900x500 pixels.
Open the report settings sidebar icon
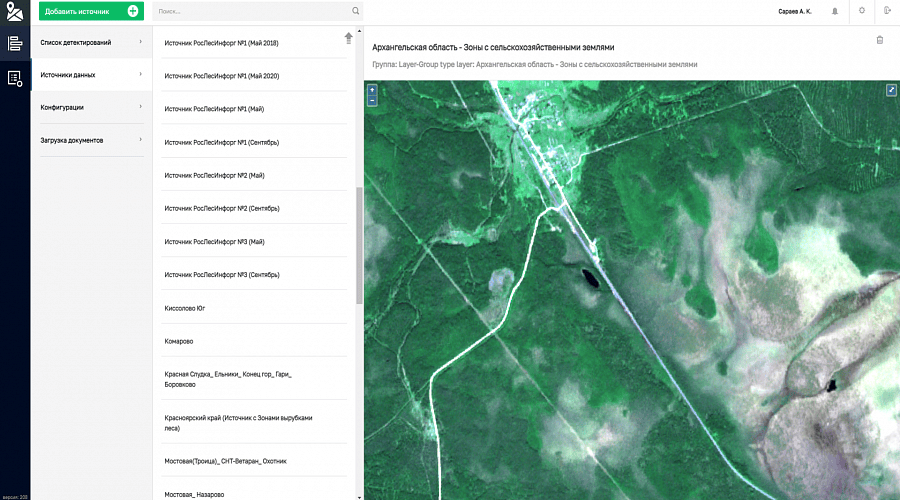coord(14,78)
